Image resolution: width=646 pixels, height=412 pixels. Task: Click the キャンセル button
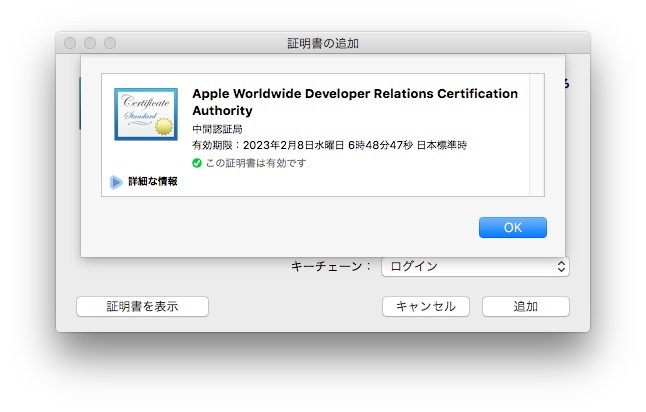(x=426, y=307)
